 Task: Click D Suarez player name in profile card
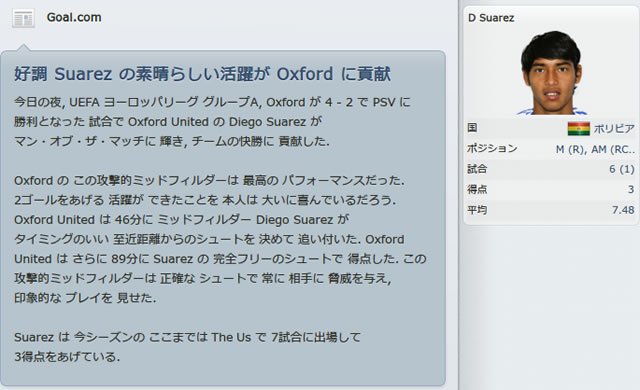pos(491,18)
